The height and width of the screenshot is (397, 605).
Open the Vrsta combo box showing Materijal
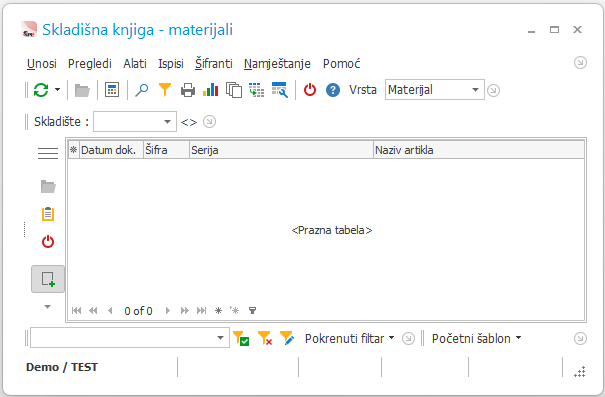(x=435, y=90)
